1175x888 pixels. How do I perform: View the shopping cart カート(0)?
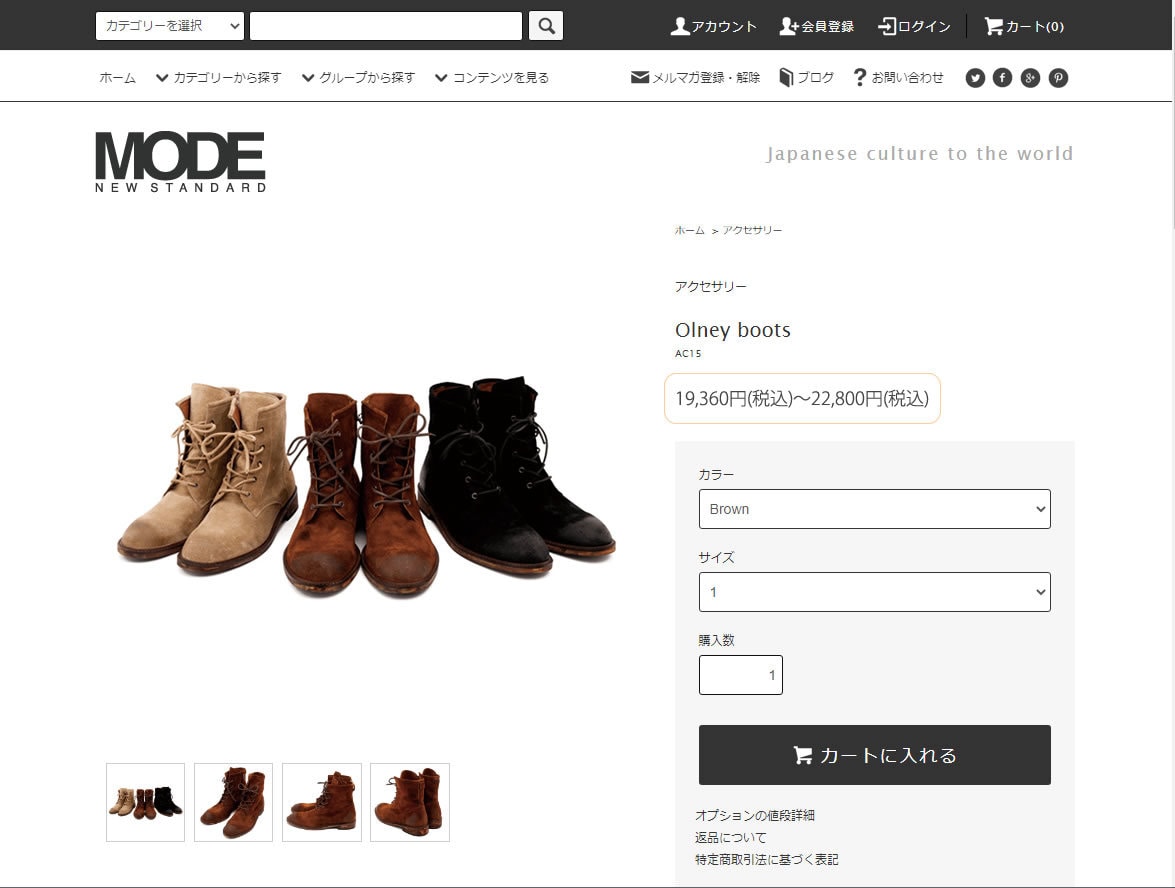tap(1024, 27)
